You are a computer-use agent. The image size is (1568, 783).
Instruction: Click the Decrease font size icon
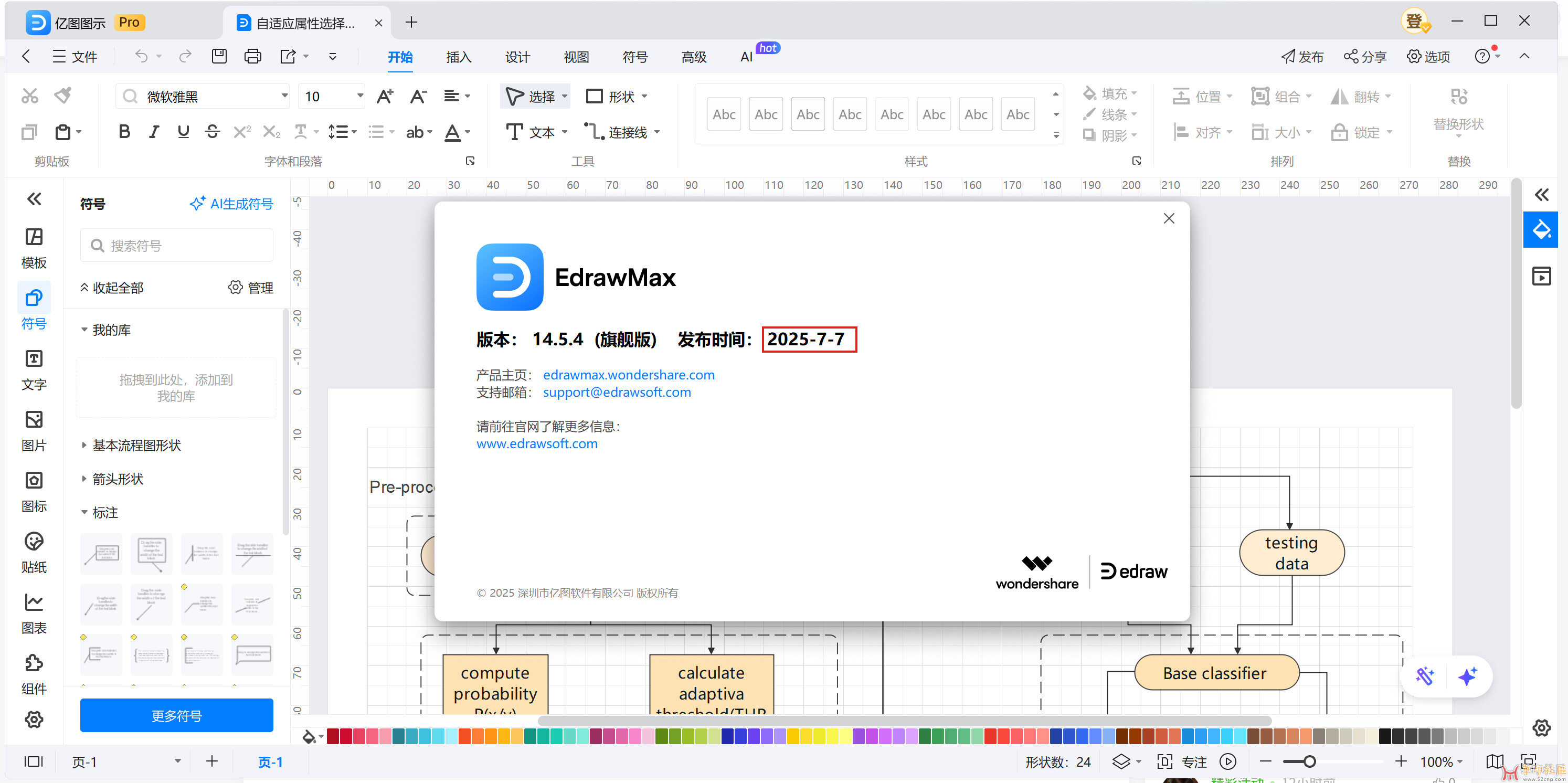[x=418, y=96]
